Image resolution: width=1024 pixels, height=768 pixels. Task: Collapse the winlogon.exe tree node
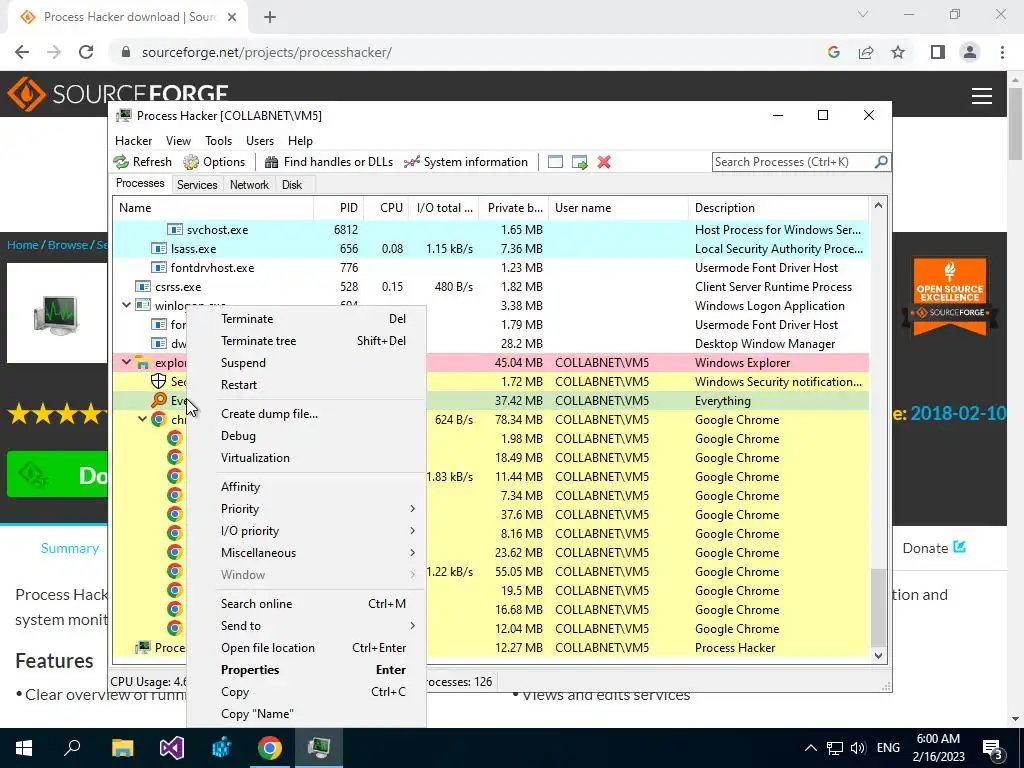(x=127, y=305)
